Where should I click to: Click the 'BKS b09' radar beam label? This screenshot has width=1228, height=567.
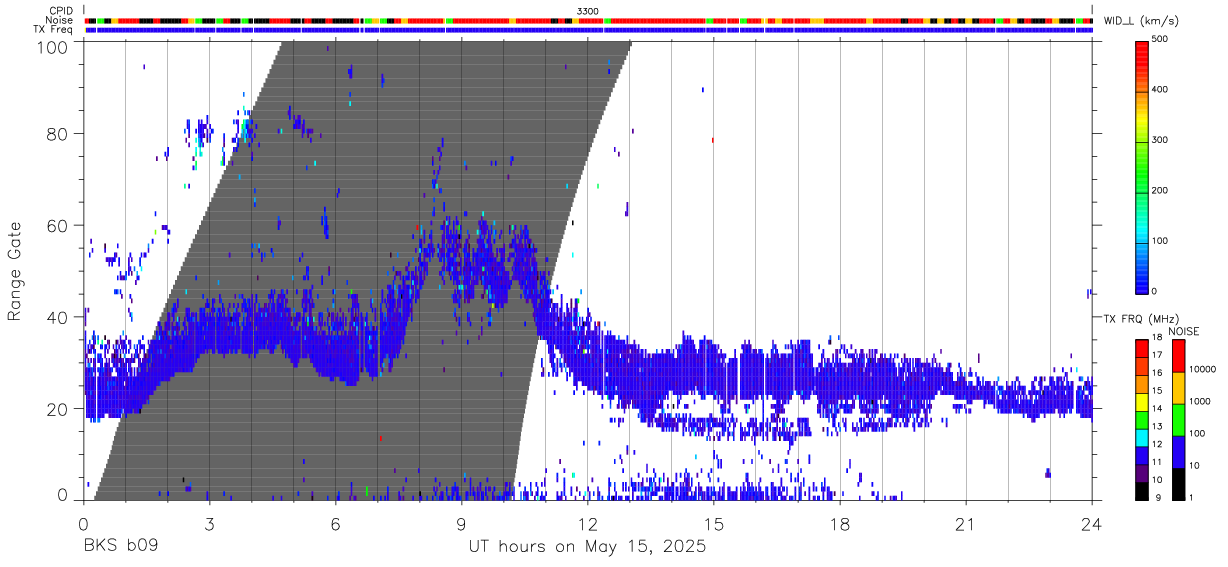[120, 547]
